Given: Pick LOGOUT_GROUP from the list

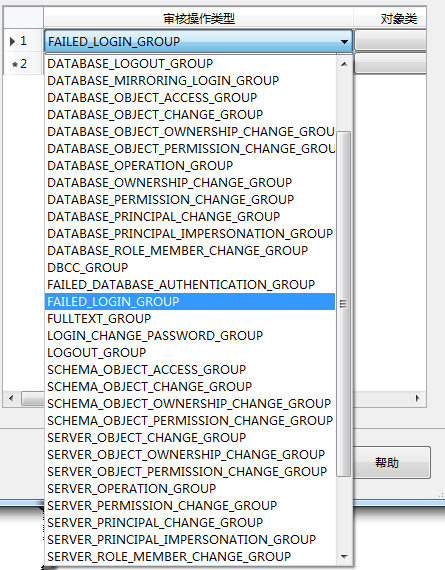Looking at the screenshot, I should click(190, 353).
